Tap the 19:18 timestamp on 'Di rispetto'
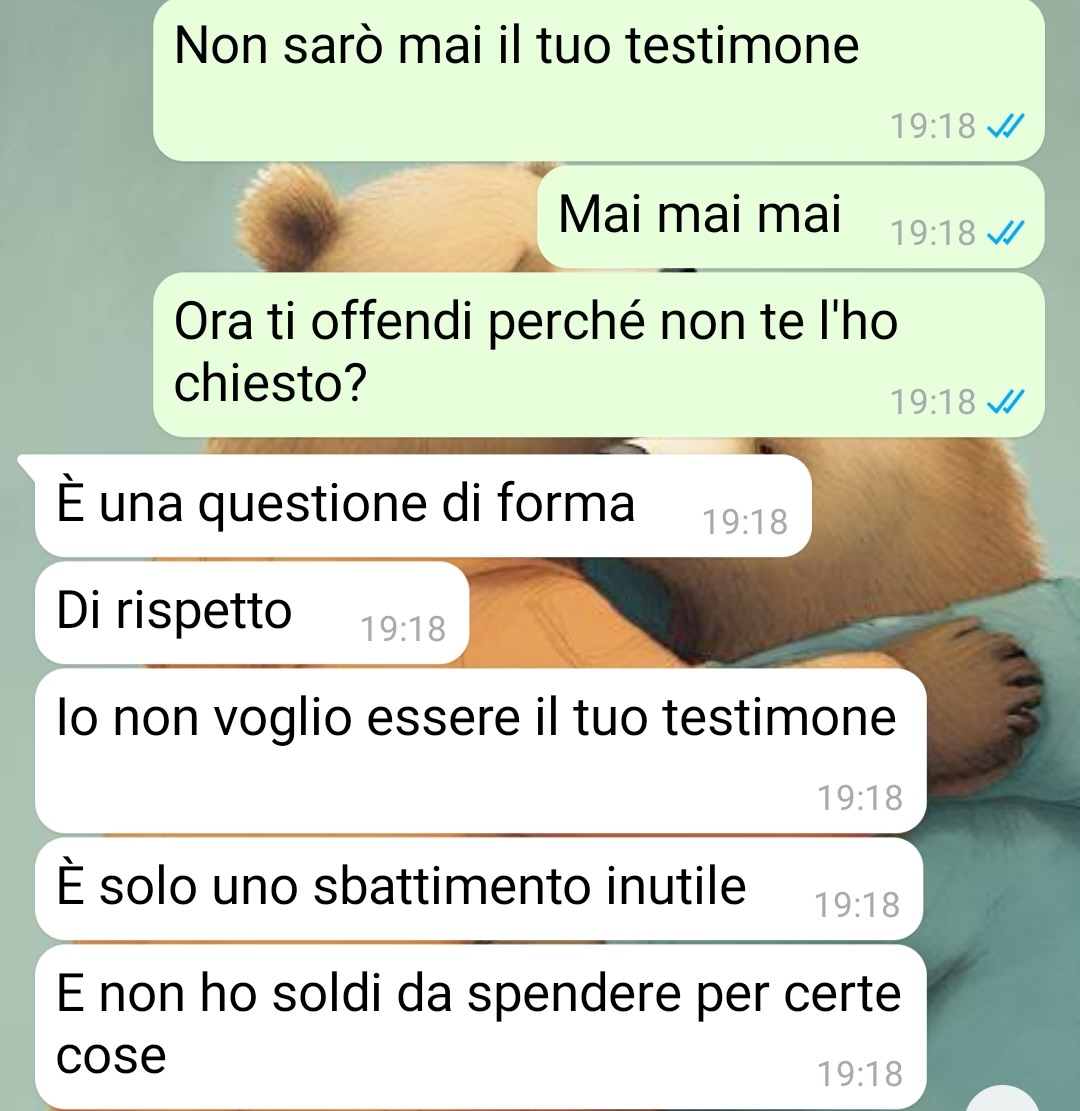The height and width of the screenshot is (1111, 1080). tap(403, 628)
